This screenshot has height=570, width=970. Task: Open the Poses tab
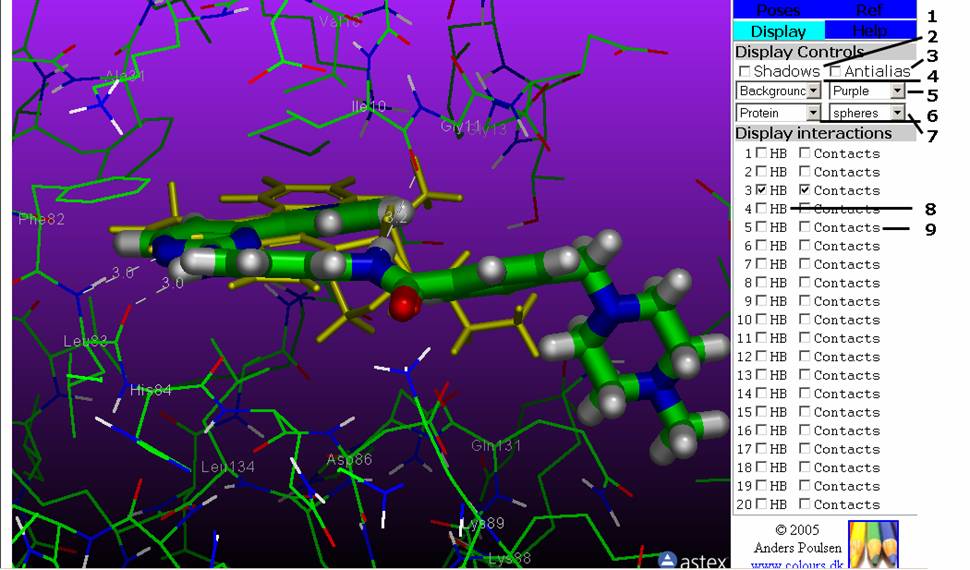tap(778, 9)
